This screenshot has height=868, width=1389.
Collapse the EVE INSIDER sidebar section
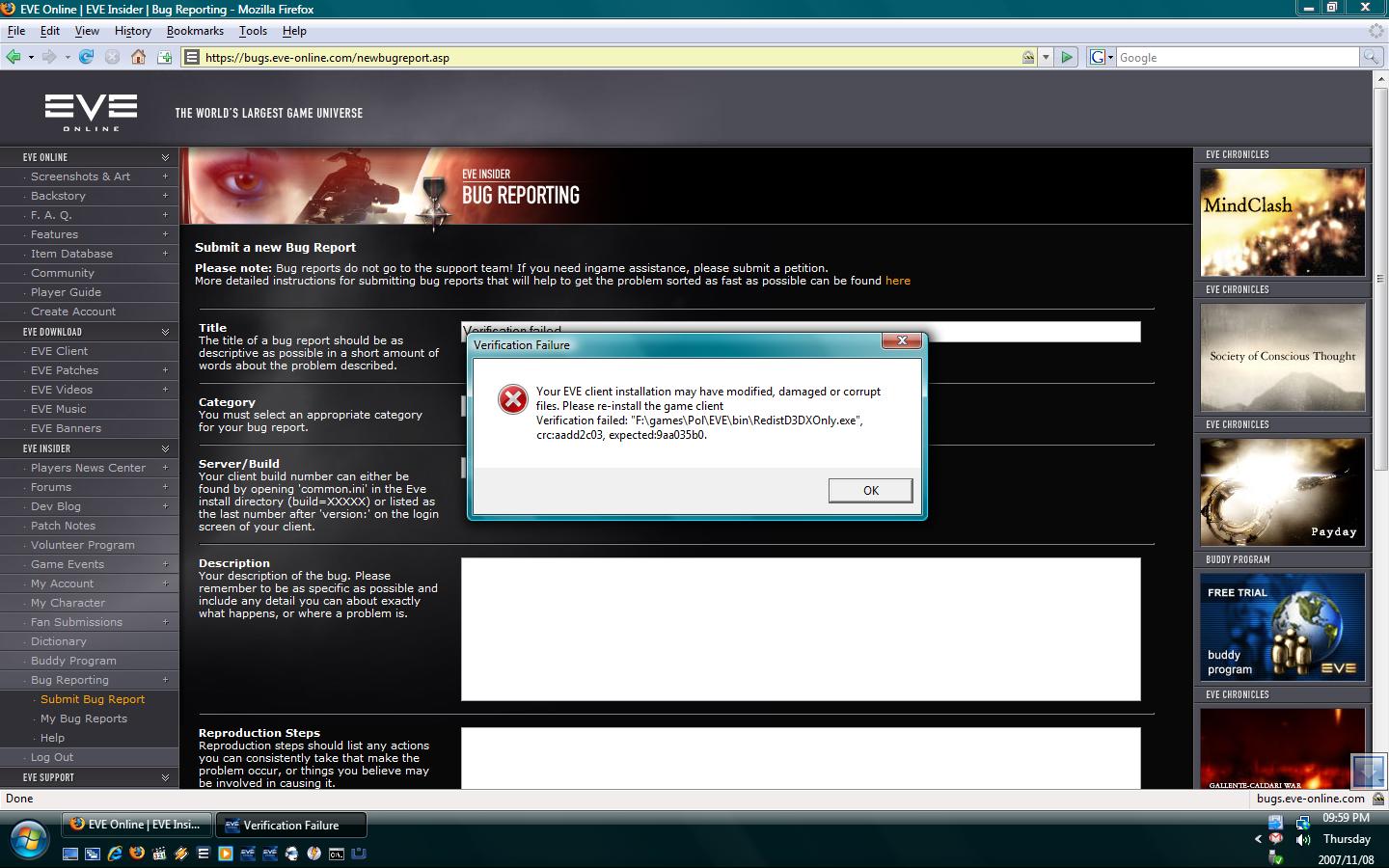165,448
